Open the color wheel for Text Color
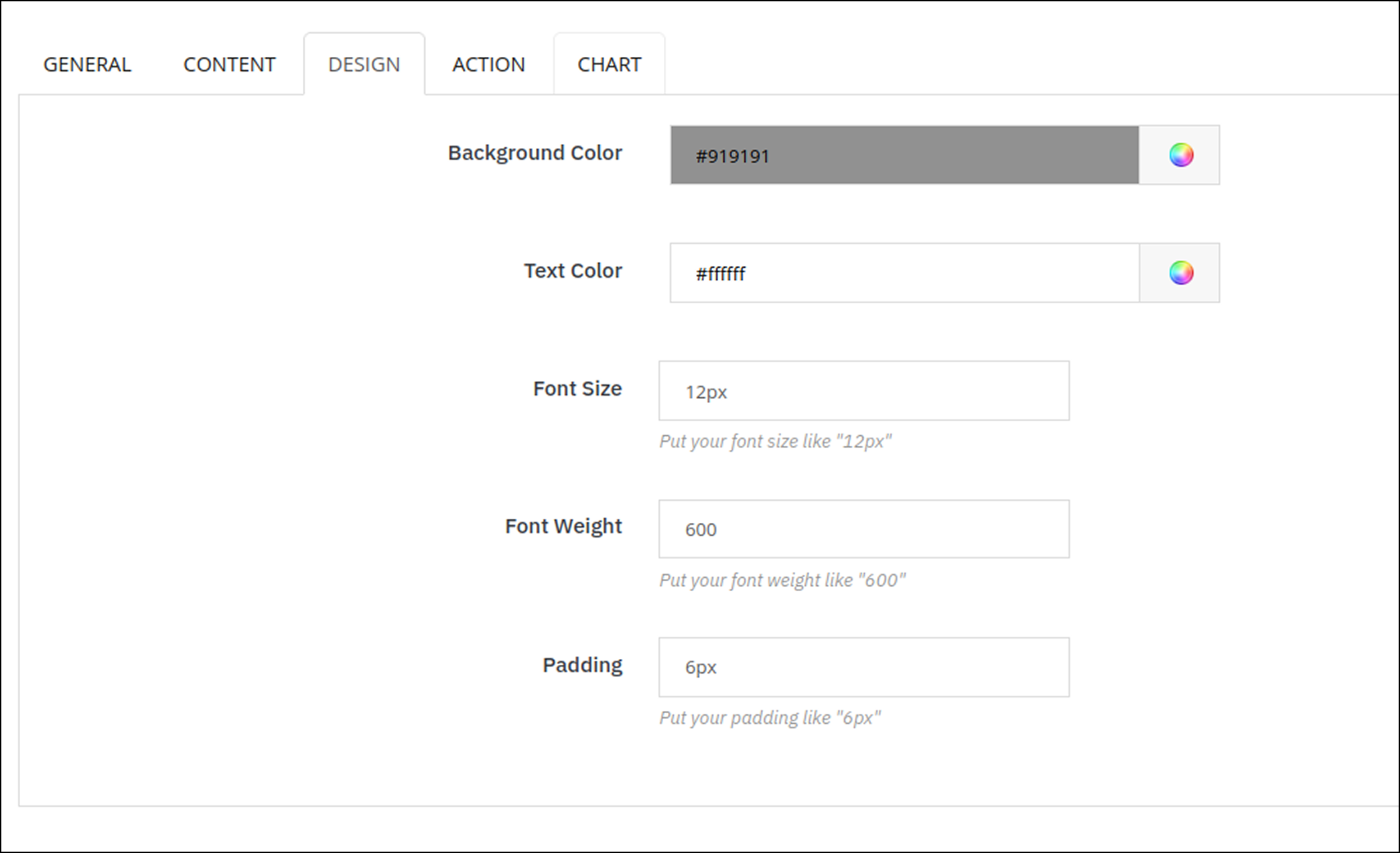This screenshot has height=853, width=1400. pyautogui.click(x=1180, y=273)
